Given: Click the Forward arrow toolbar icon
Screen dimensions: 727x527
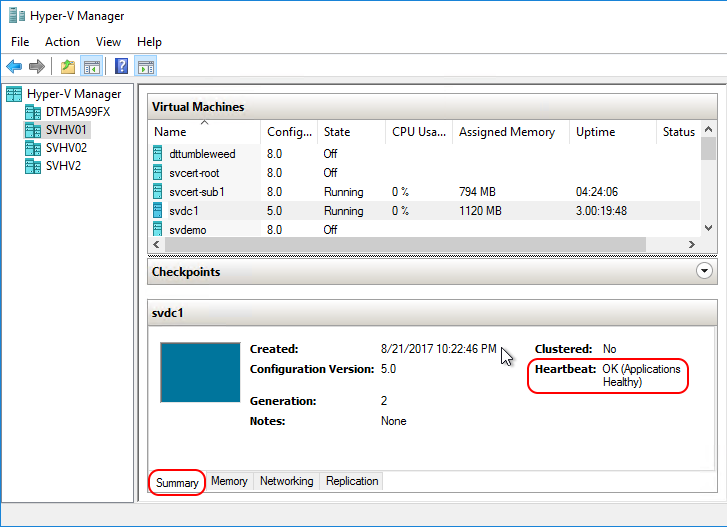Looking at the screenshot, I should coord(37,66).
